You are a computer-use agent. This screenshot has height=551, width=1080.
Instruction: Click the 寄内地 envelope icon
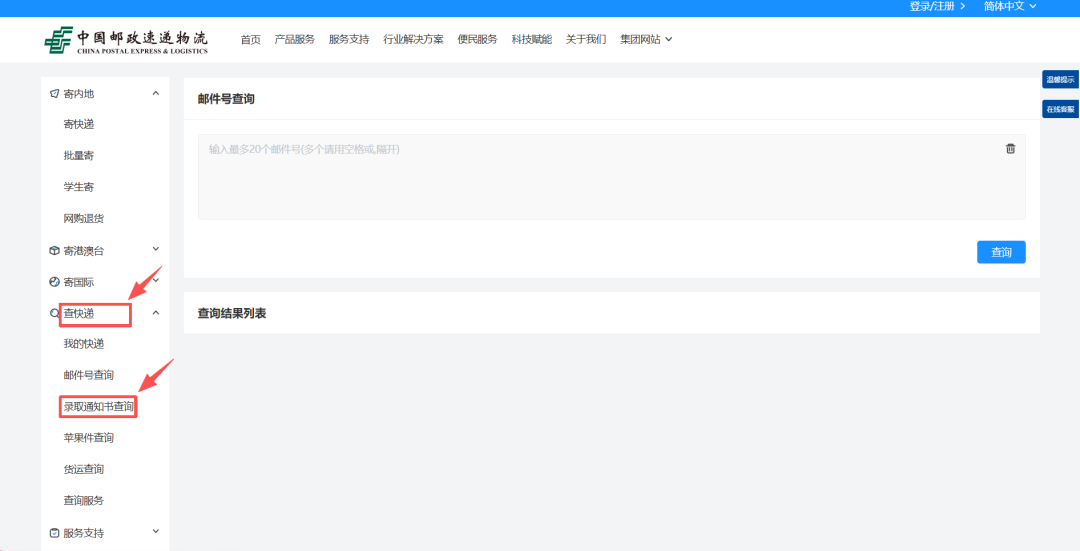click(54, 94)
